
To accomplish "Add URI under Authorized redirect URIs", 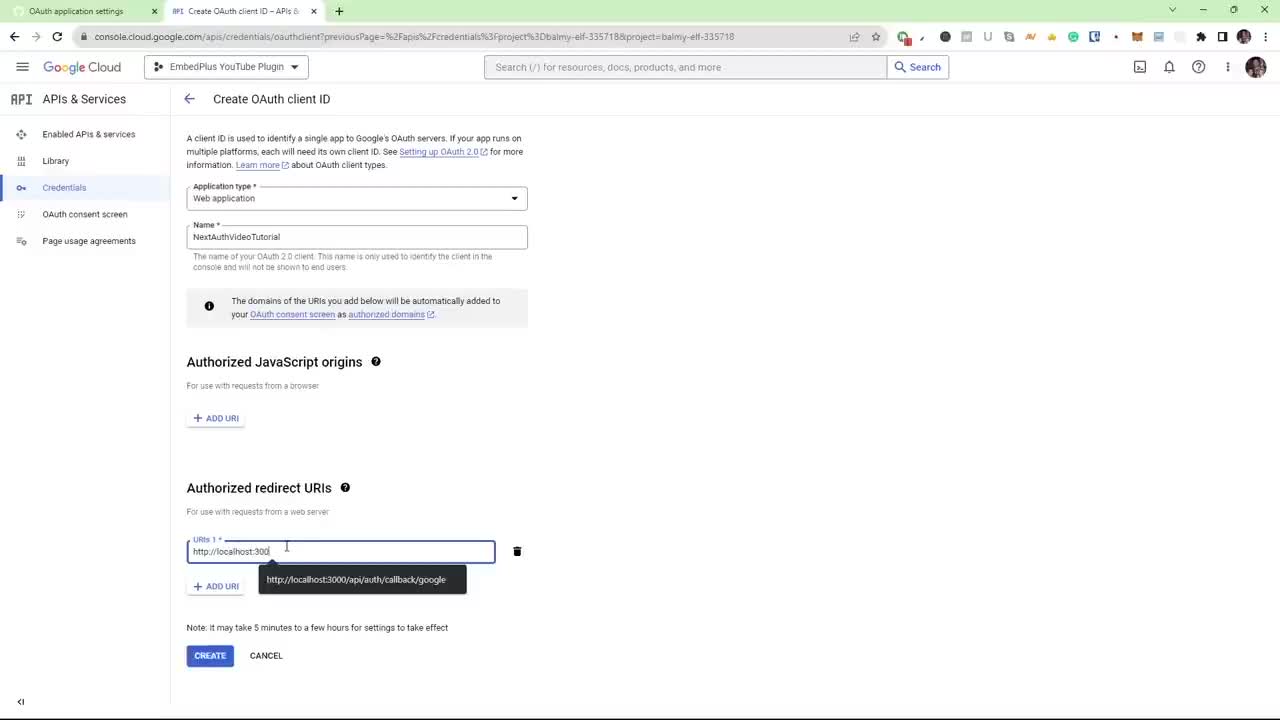I will (216, 586).
